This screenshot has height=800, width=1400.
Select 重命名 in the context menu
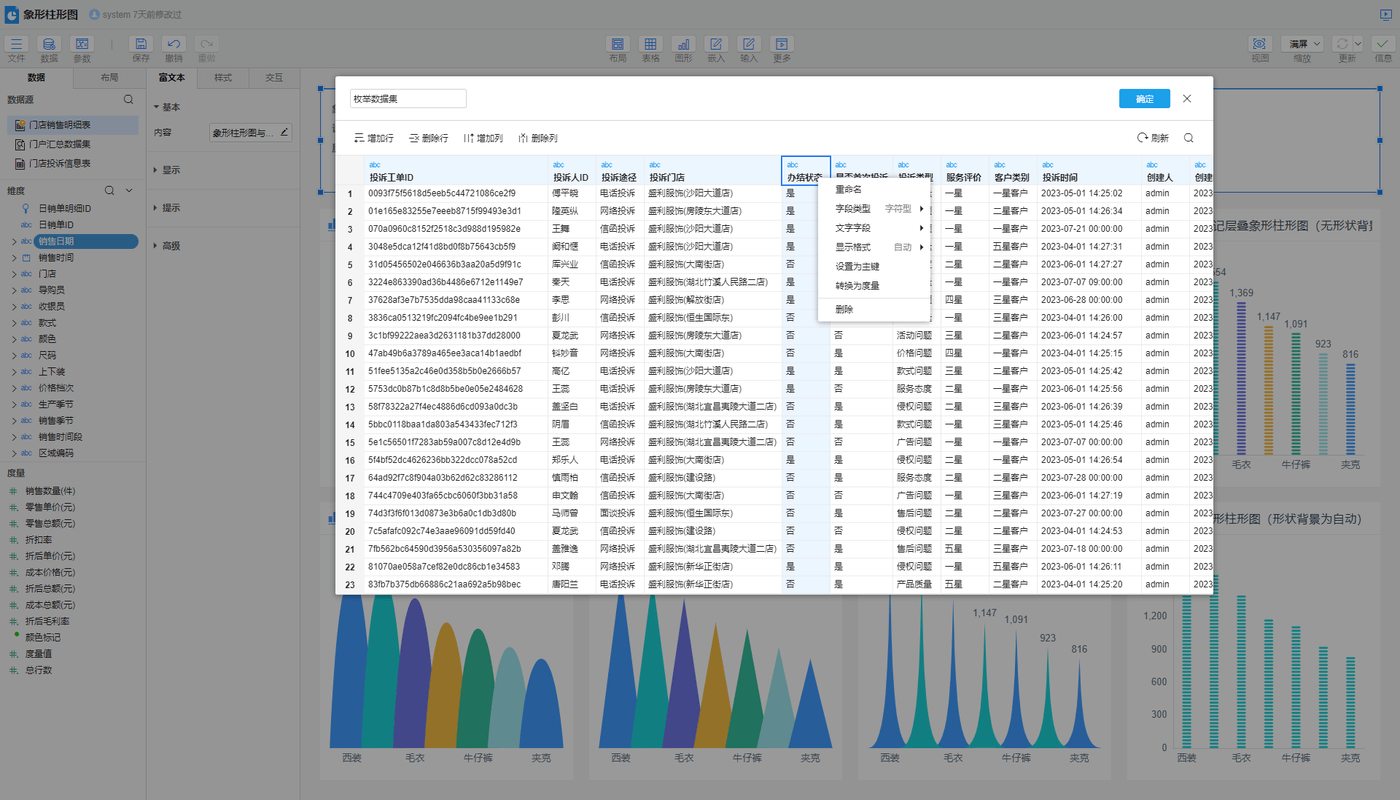tap(848, 189)
